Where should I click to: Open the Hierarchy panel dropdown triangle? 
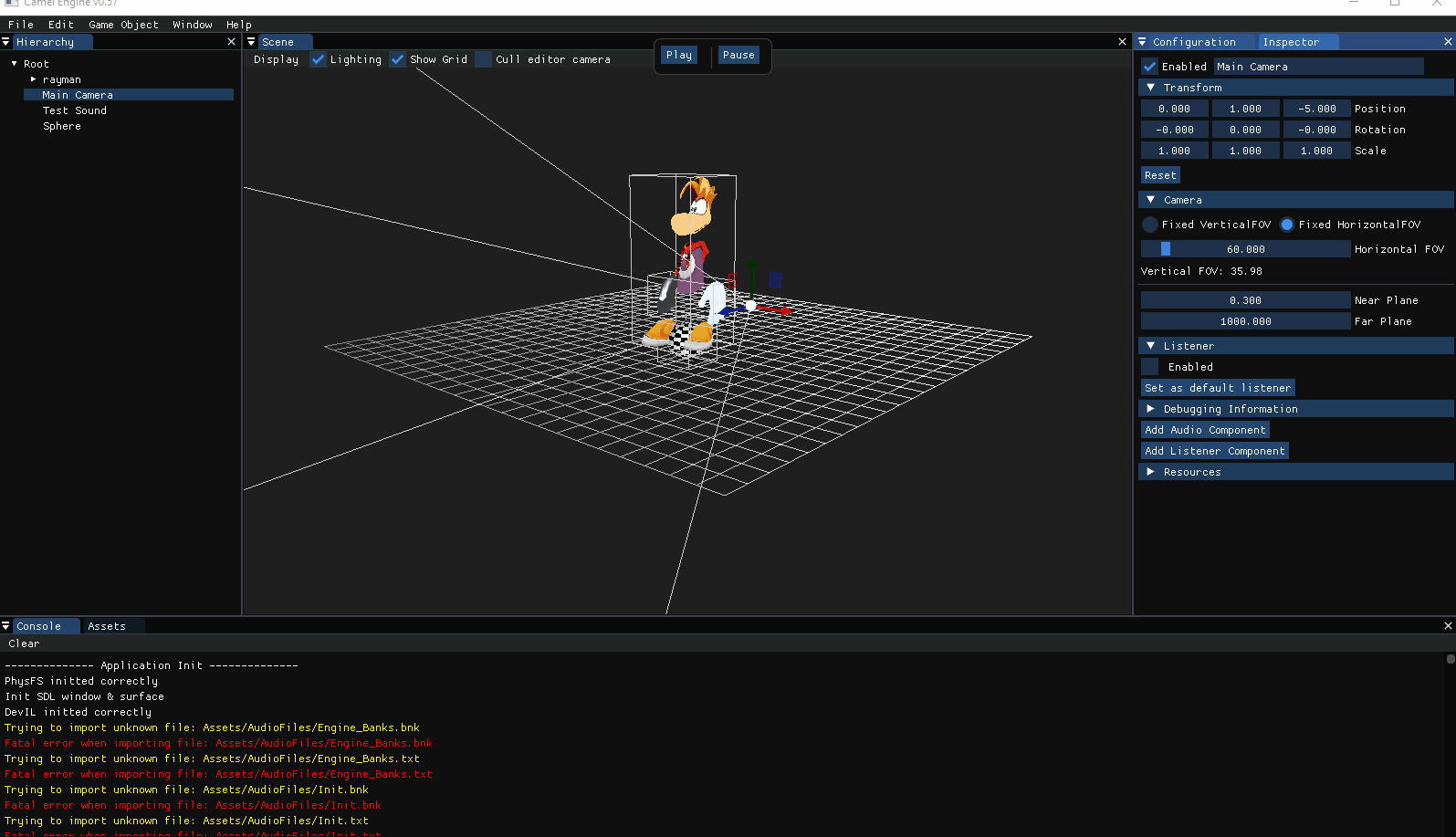(x=6, y=42)
